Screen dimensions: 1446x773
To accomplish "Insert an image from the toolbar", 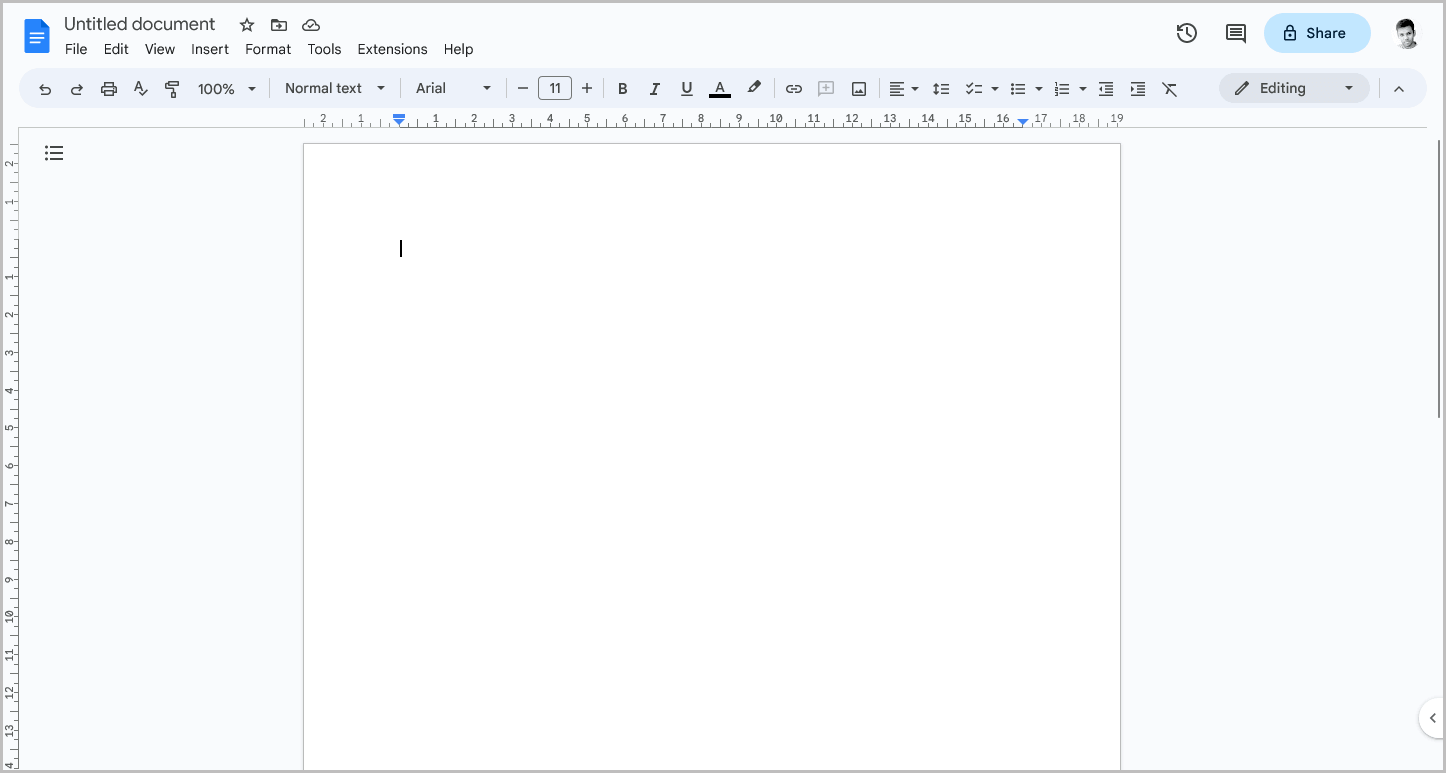I will [858, 88].
